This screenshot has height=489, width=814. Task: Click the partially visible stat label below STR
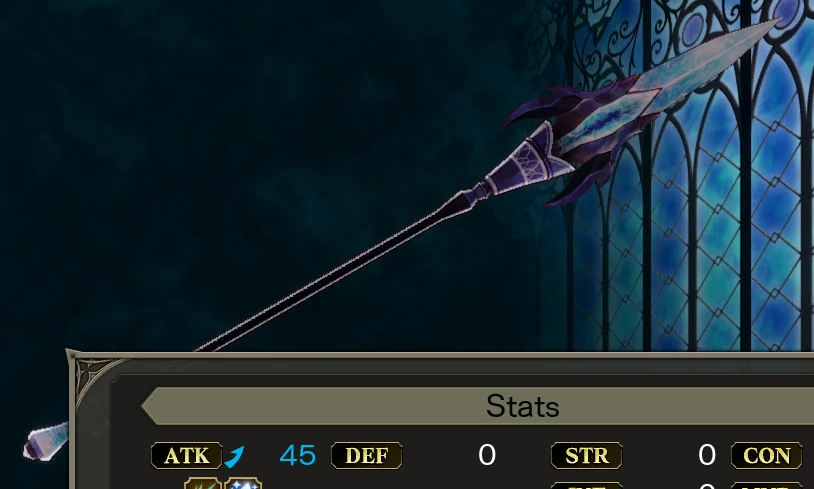587,486
